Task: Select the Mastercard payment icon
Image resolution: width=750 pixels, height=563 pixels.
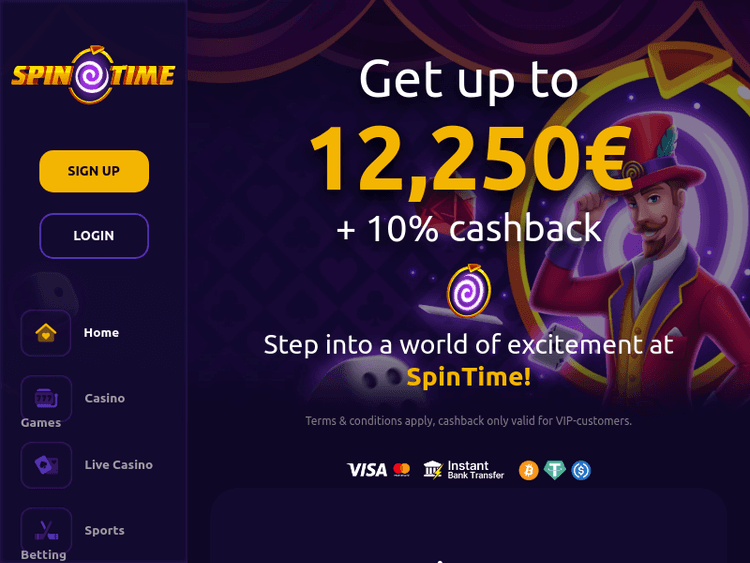Action: [x=402, y=470]
